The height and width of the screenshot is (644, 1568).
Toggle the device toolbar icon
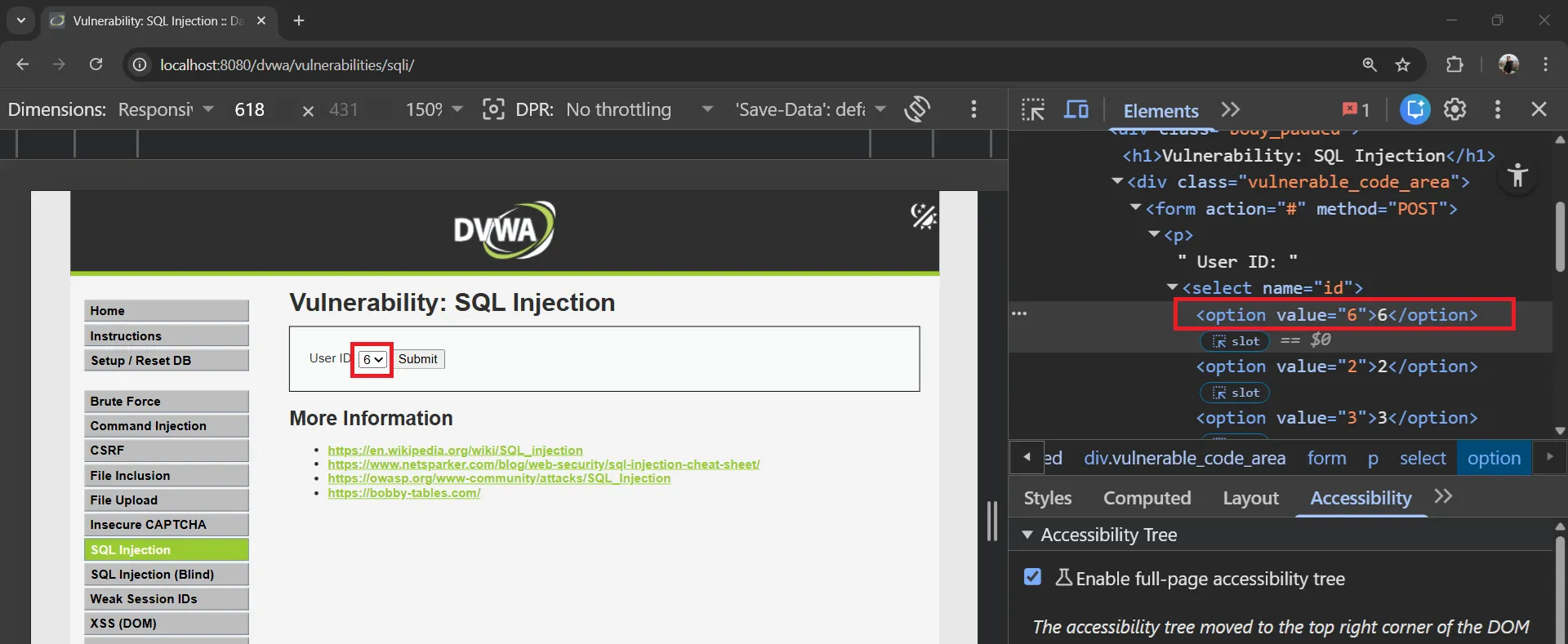(x=1076, y=109)
